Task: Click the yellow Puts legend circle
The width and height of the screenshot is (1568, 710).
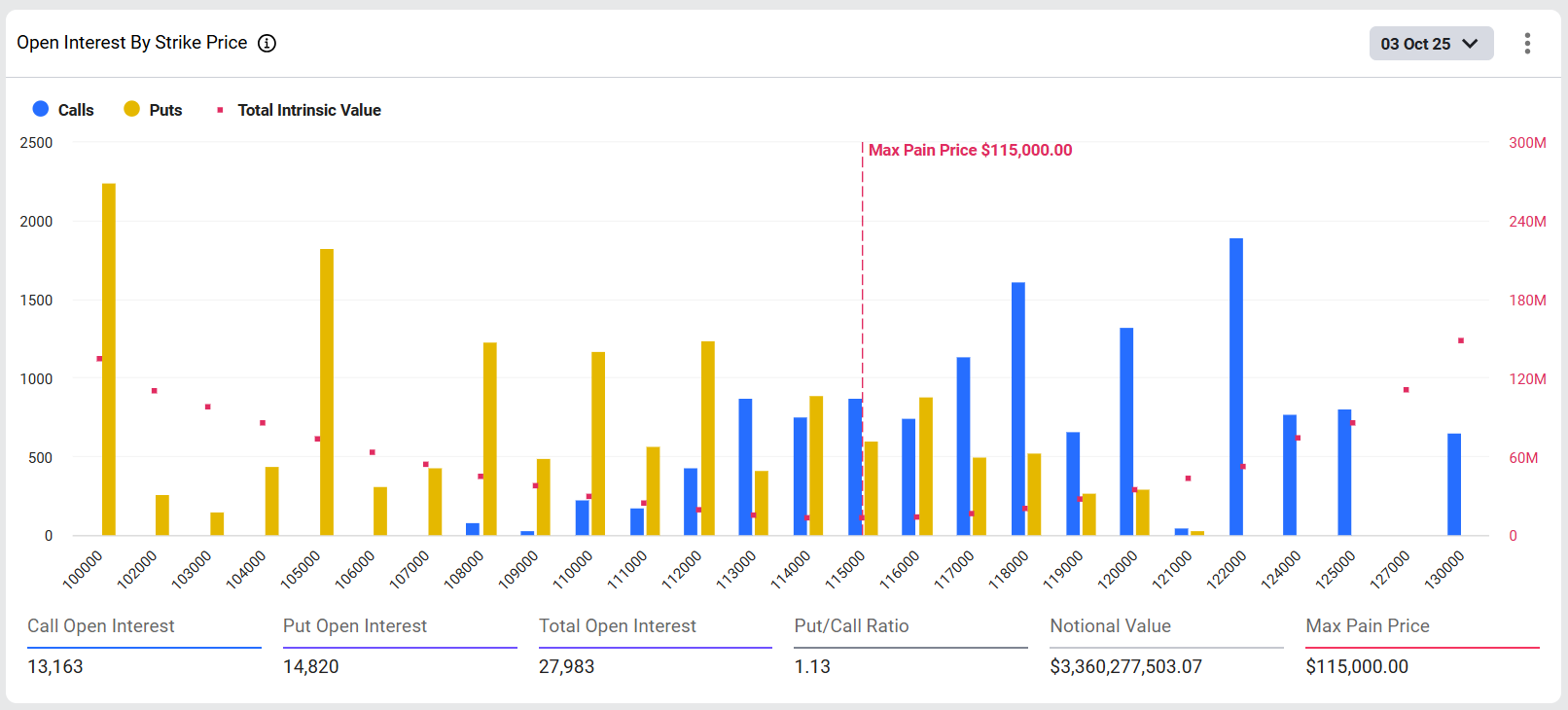Action: (x=131, y=109)
